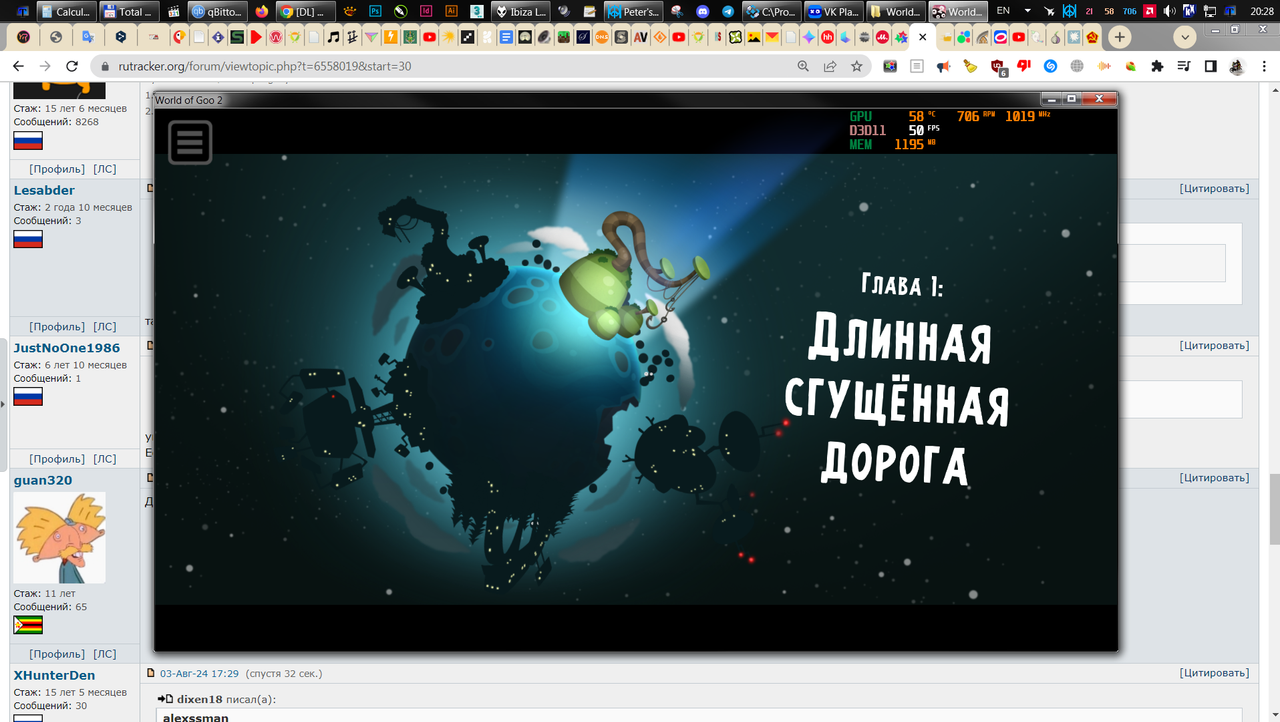1280x722 pixels.
Task: Click the taskbar clock showing 20:28
Action: [x=1262, y=12]
